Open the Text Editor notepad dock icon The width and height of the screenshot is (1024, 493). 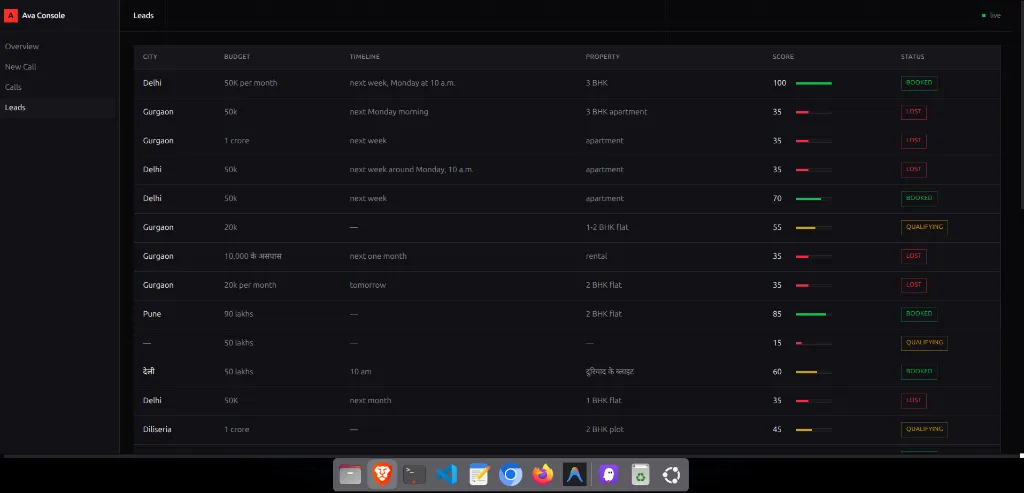point(479,475)
